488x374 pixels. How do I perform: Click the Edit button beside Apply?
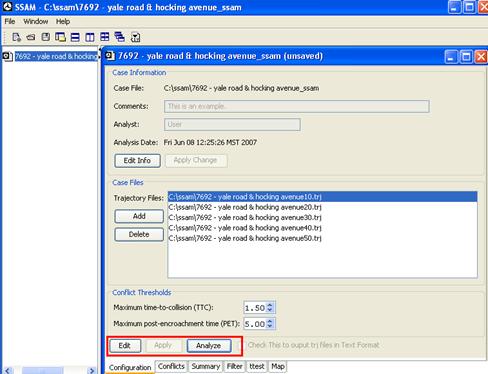[x=125, y=346]
